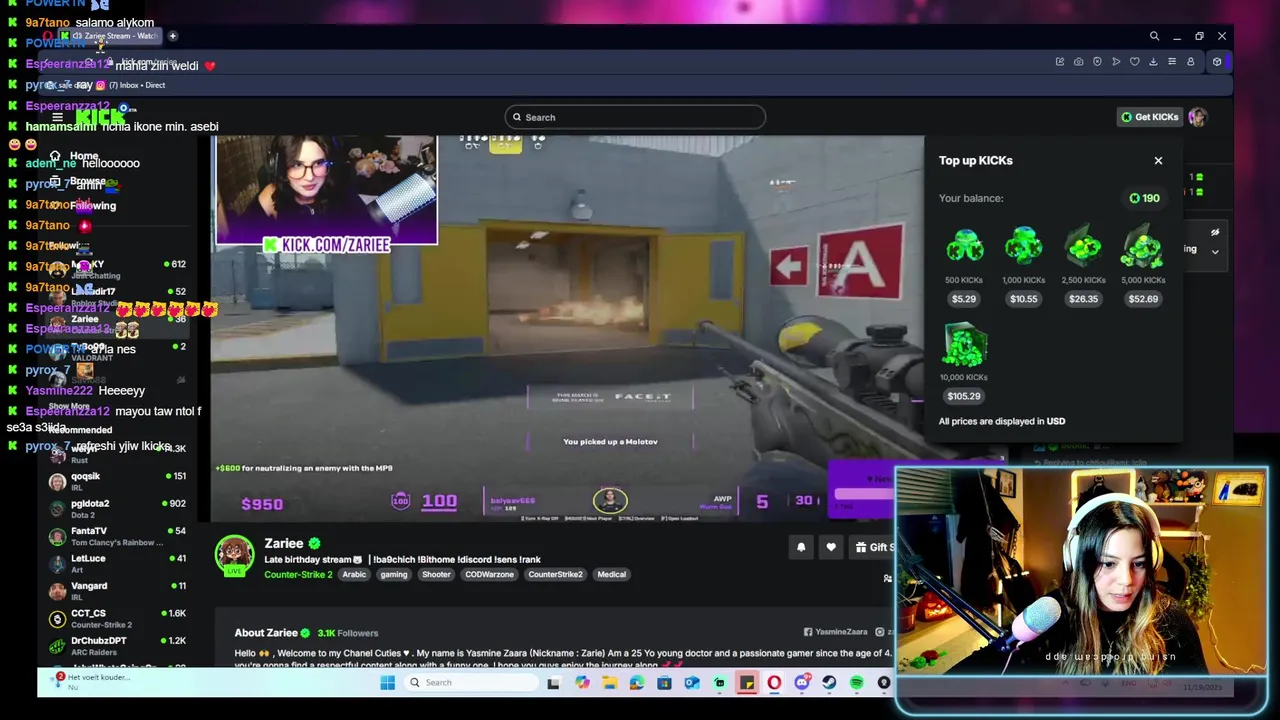Click the CounterStrike2 tag

[555, 574]
